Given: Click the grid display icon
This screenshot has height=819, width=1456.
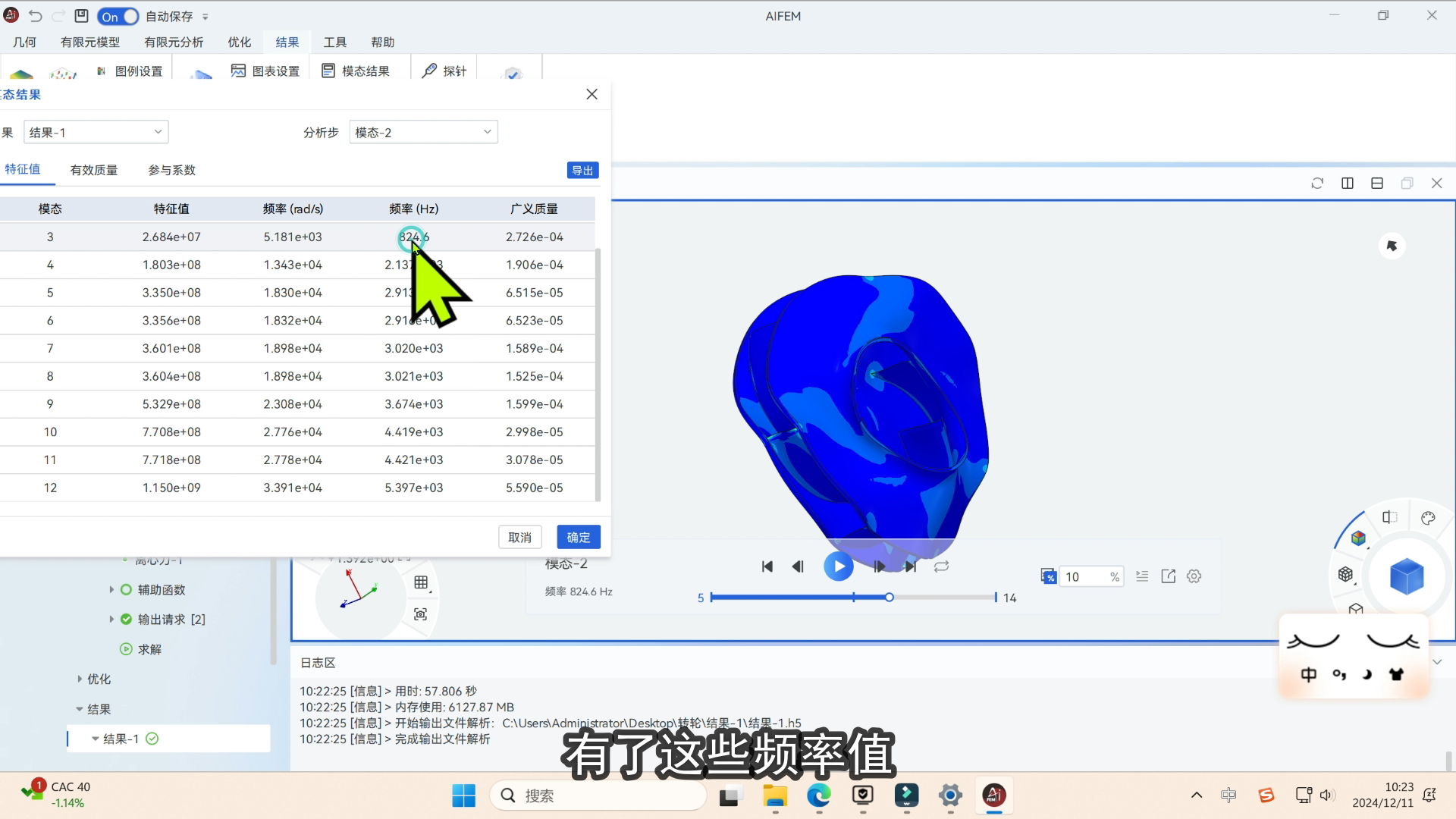Looking at the screenshot, I should [421, 582].
